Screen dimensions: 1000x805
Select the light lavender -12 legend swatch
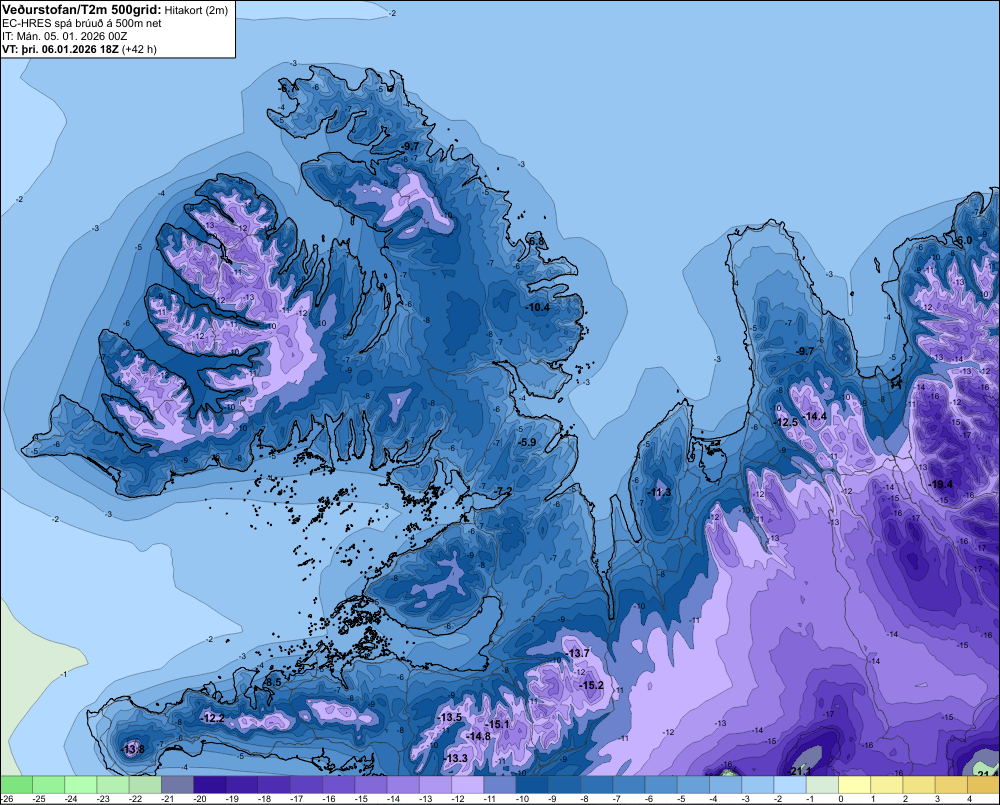click(467, 785)
